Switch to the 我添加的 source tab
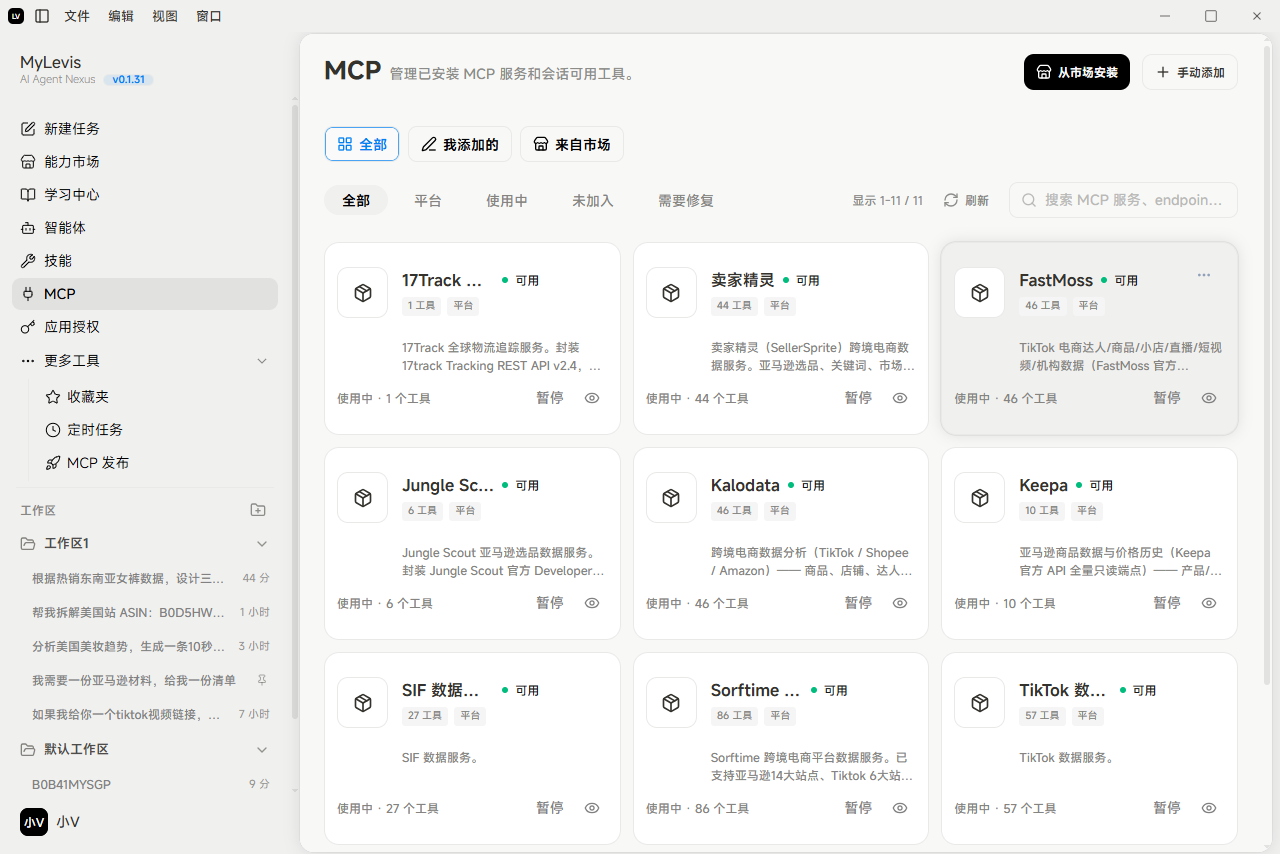 coord(460,145)
